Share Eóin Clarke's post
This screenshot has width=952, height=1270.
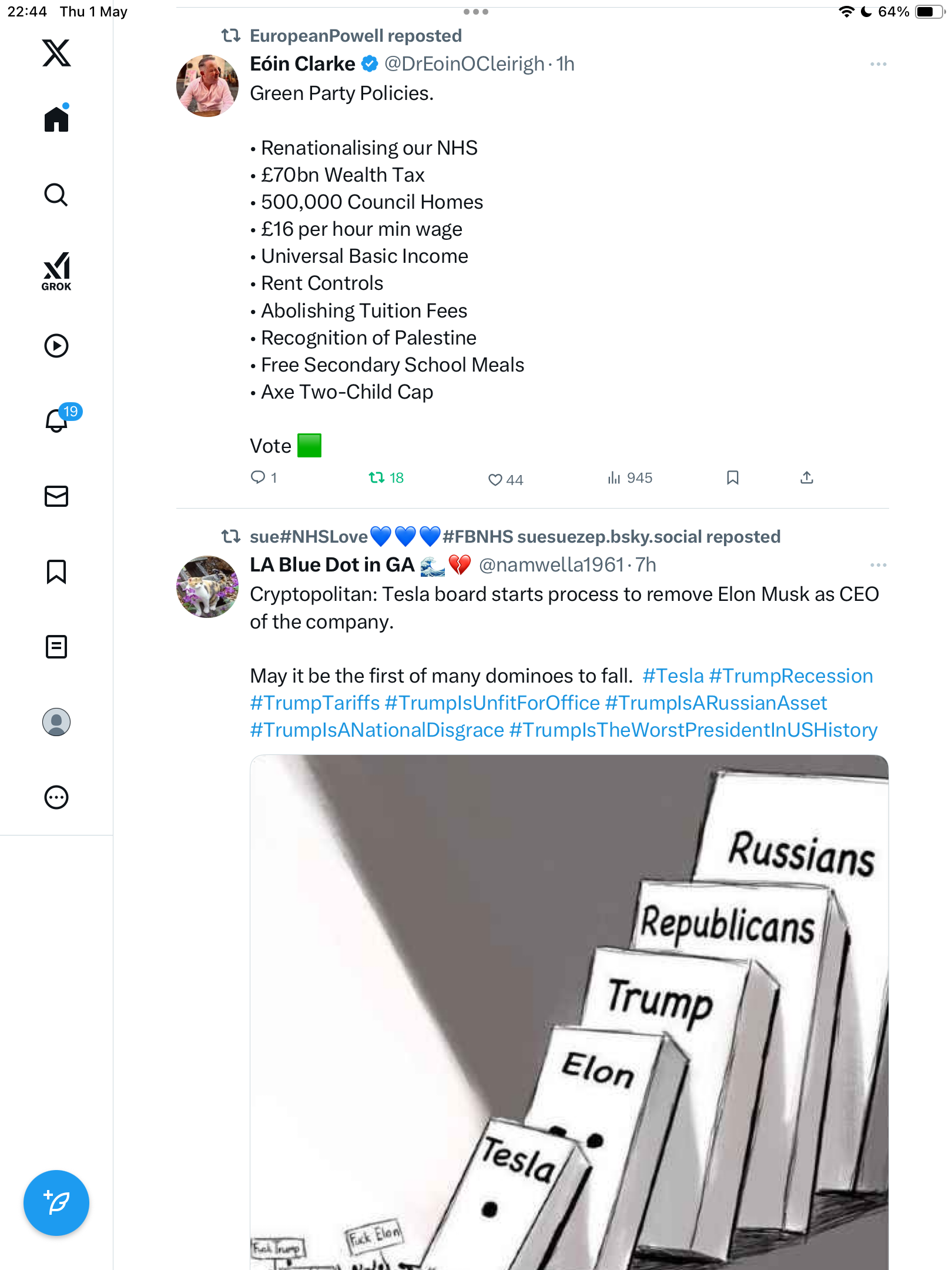pyautogui.click(x=807, y=477)
